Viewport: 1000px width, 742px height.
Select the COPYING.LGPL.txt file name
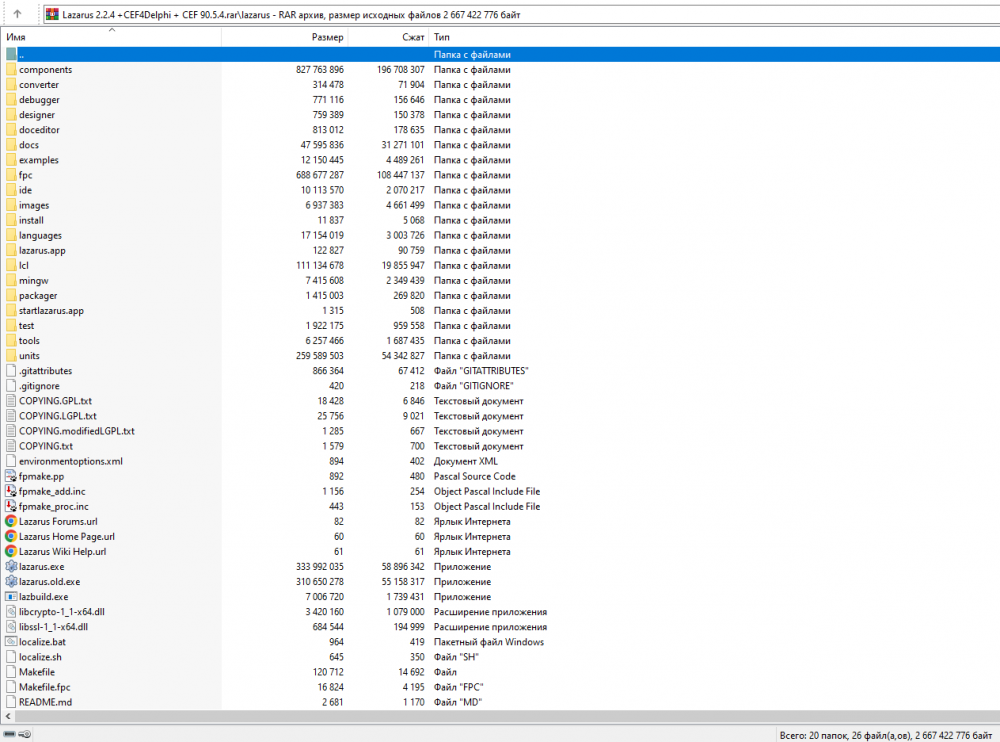[x=57, y=416]
